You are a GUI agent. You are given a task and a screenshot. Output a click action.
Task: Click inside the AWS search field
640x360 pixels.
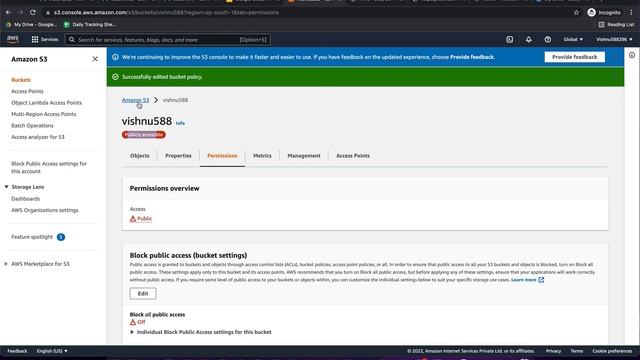[167, 40]
